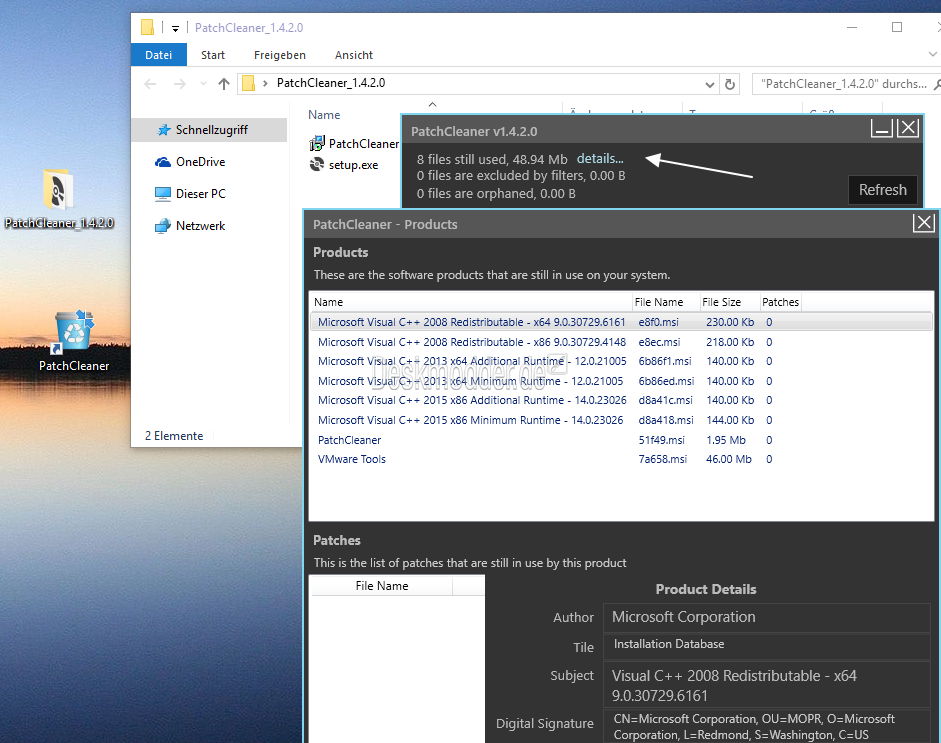941x743 pixels.
Task: Select Visual C++ 2015 x86 Minimum Runtime row
Action: tap(621, 420)
